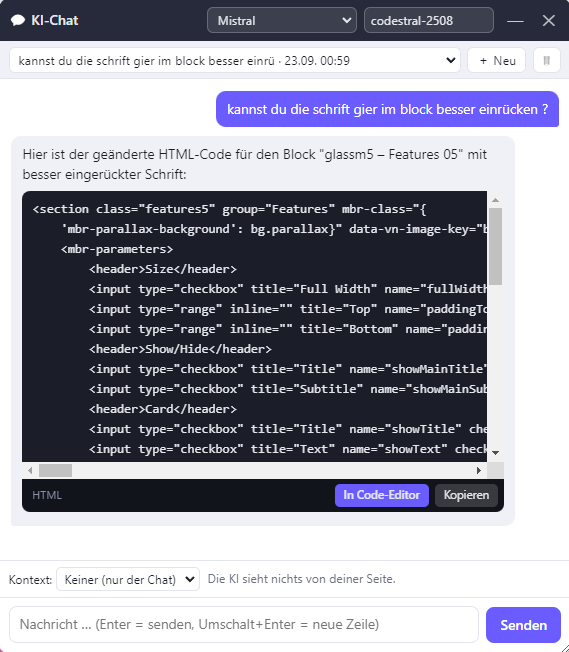The image size is (569, 652).
Task: Click the horizontal scroll left arrow
Action: [x=30, y=470]
